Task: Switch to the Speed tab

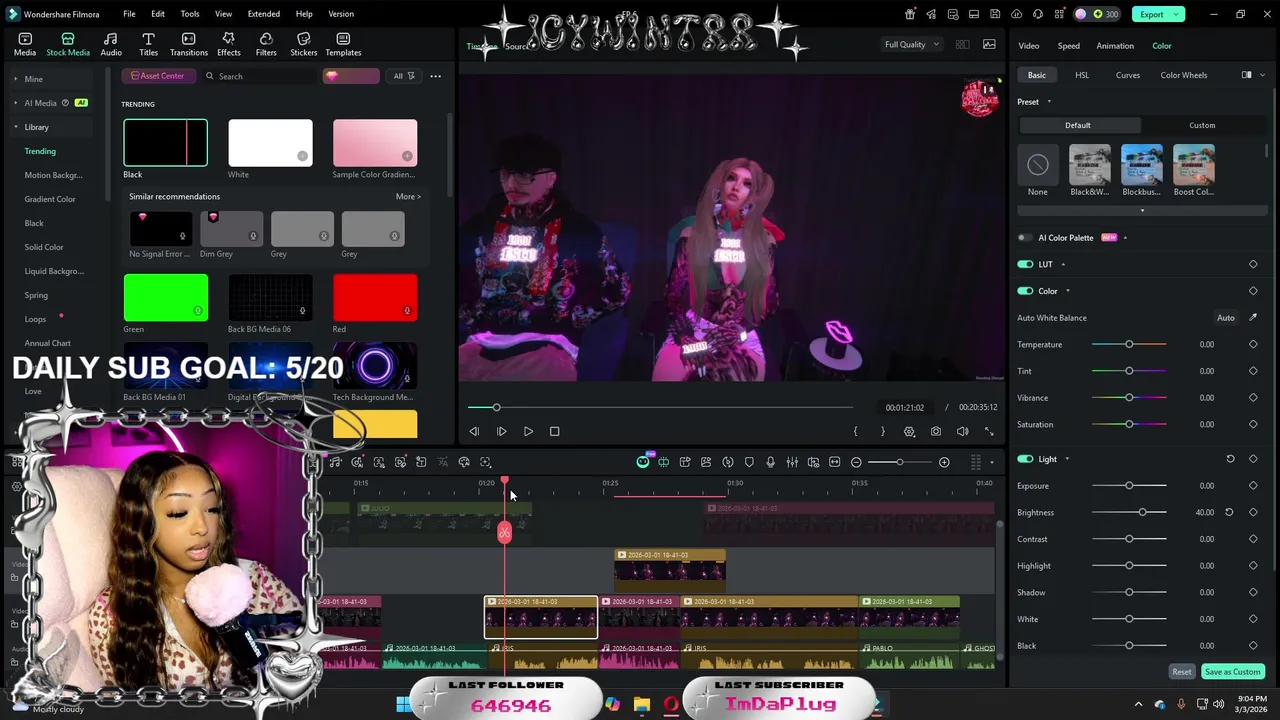Action: (x=1068, y=46)
